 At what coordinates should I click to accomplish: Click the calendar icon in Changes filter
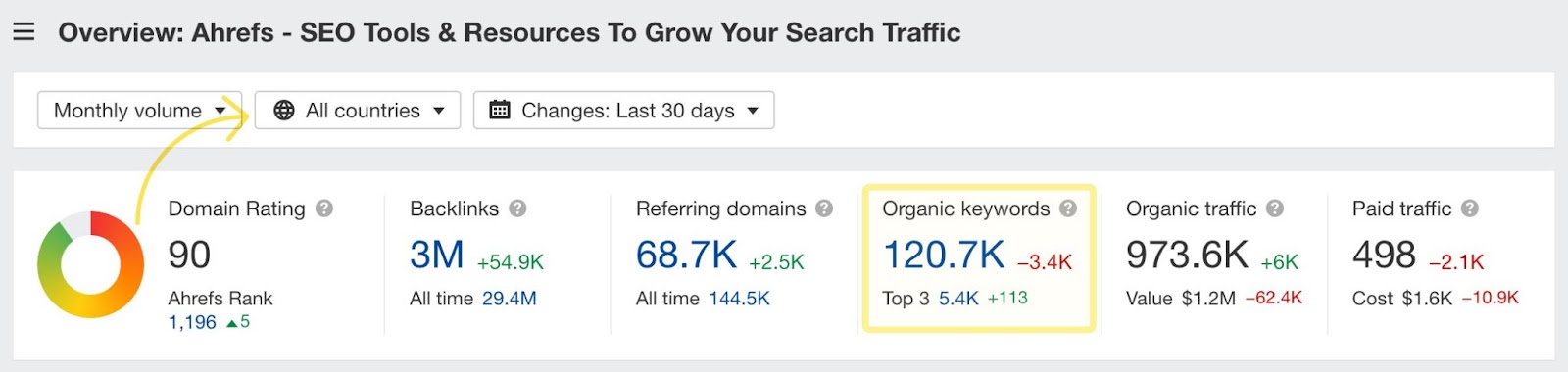pyautogui.click(x=500, y=110)
